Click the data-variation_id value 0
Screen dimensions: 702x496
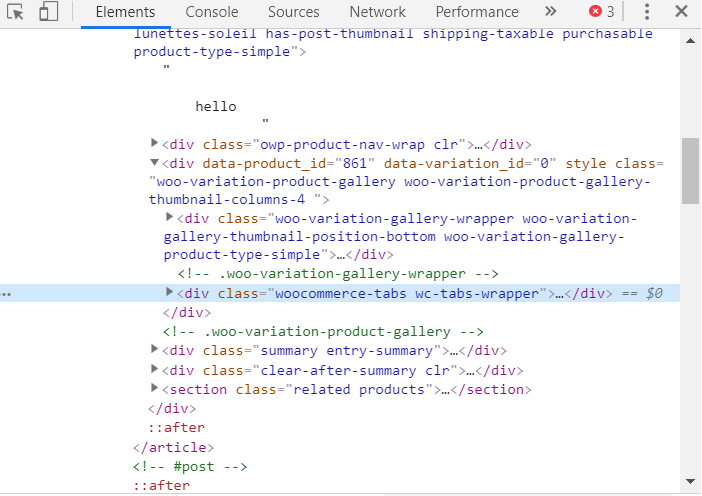pos(544,163)
